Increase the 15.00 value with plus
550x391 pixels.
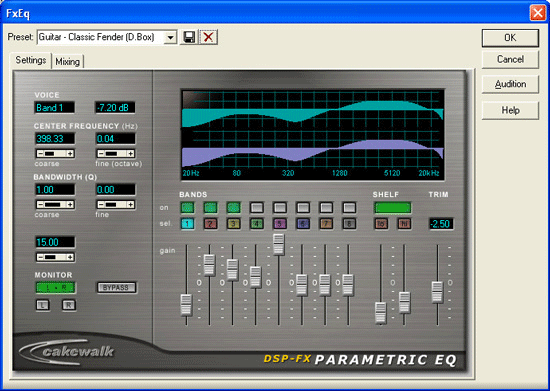tap(70, 257)
